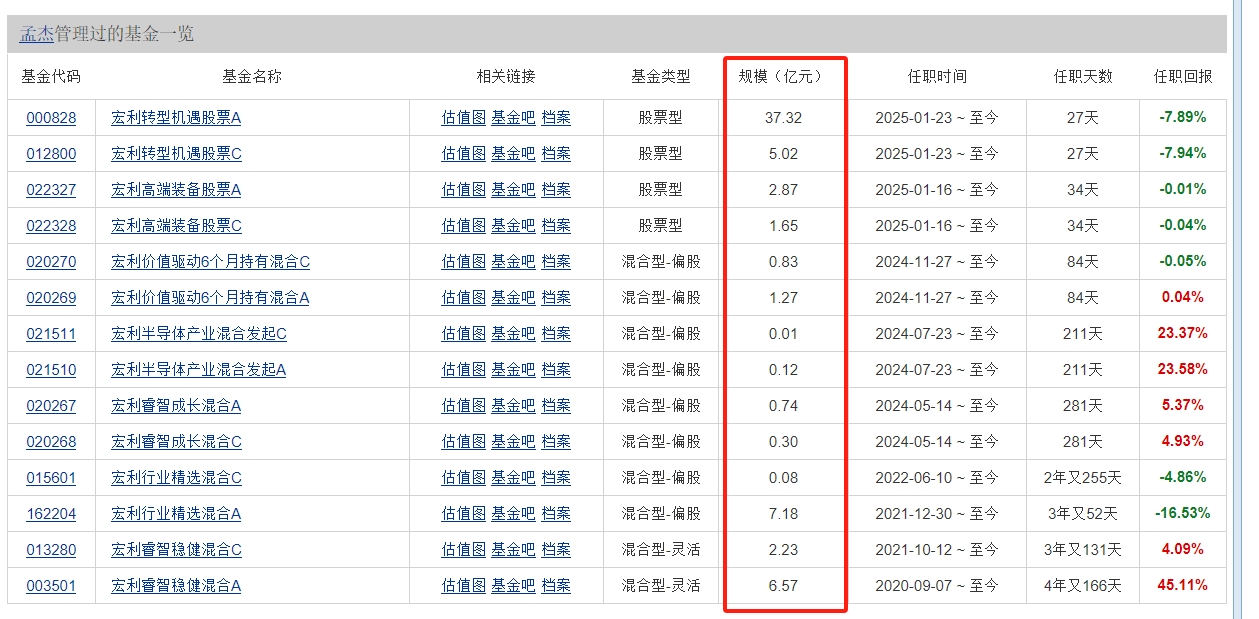
Task: Open 宏利半导体产业混合发起C link
Action: tap(199, 334)
